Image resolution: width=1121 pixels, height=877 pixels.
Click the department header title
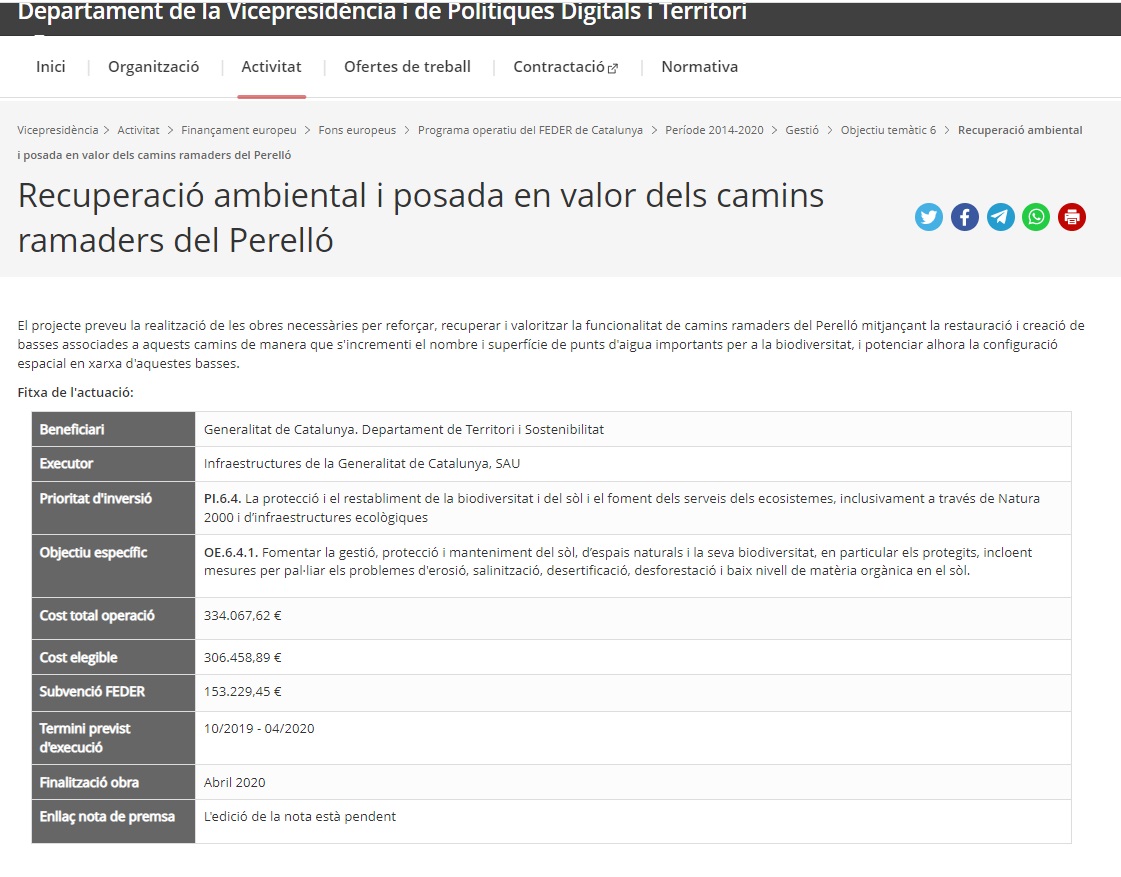[x=382, y=11]
